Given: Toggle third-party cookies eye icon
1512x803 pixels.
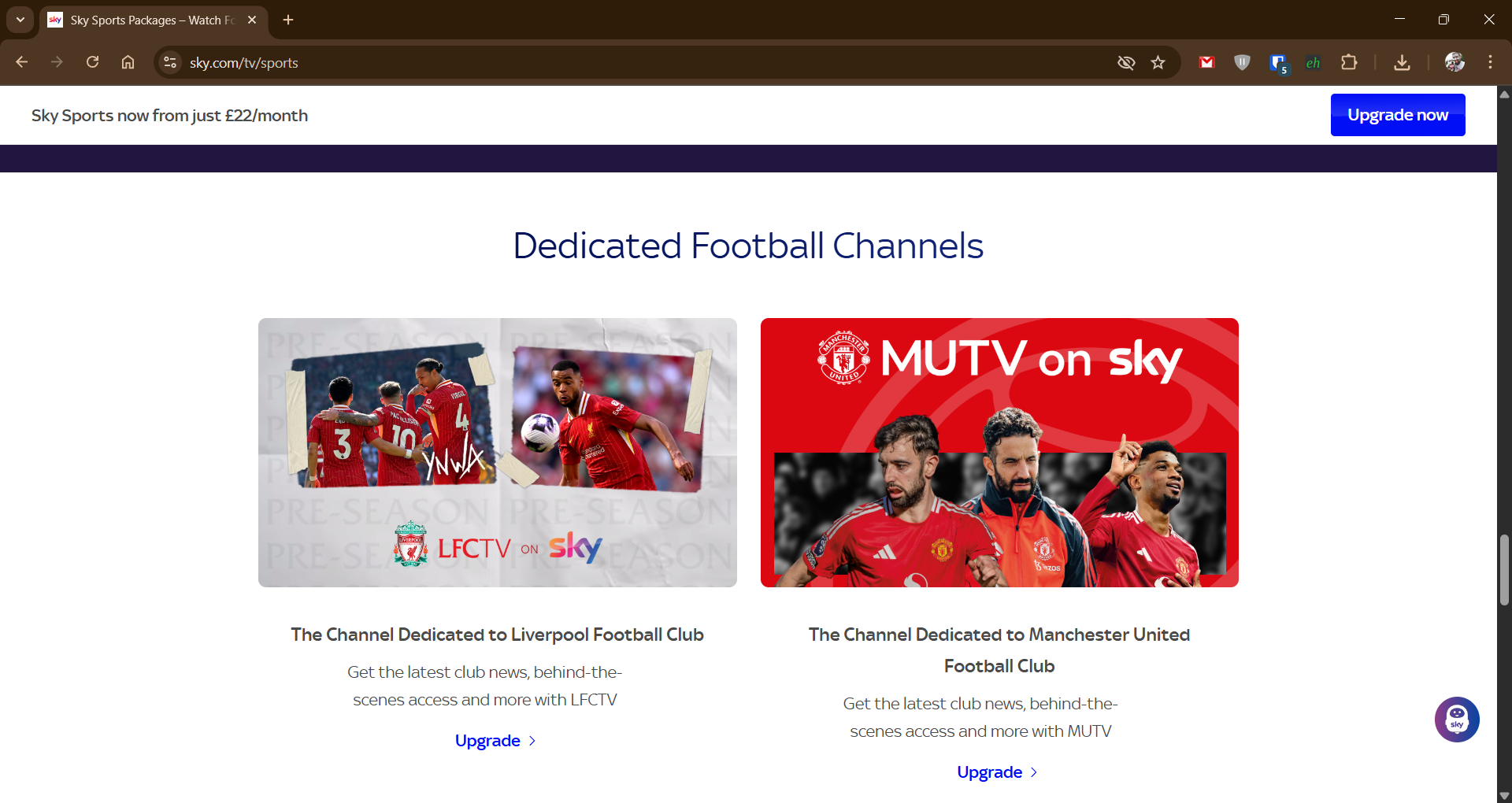Looking at the screenshot, I should coord(1126,62).
